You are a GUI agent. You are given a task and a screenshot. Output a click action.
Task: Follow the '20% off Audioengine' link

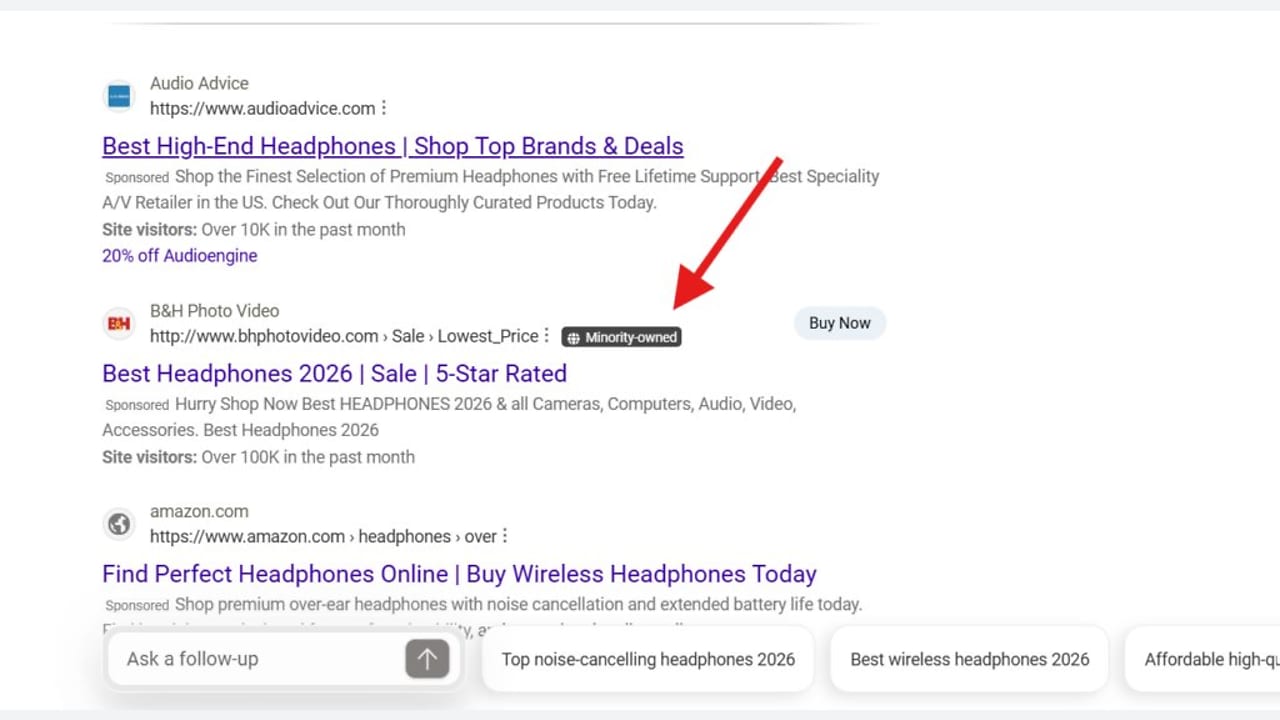(x=180, y=256)
